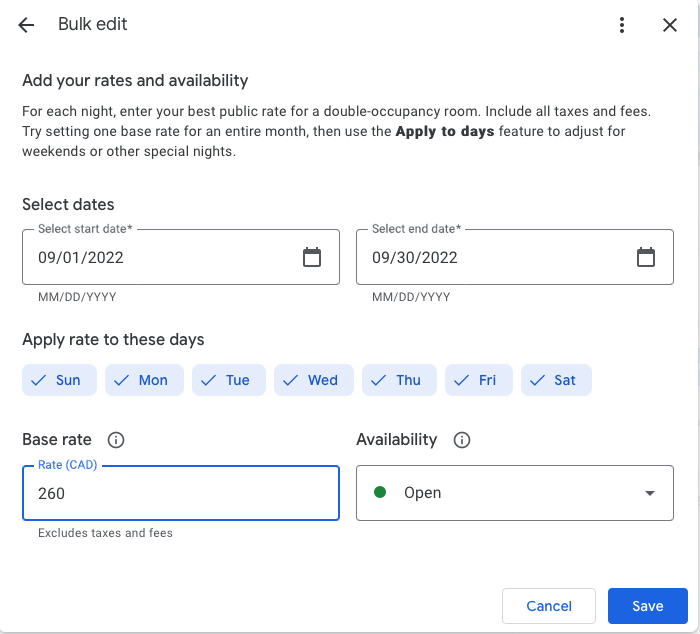Deselect the Sat day chip

pyautogui.click(x=556, y=380)
